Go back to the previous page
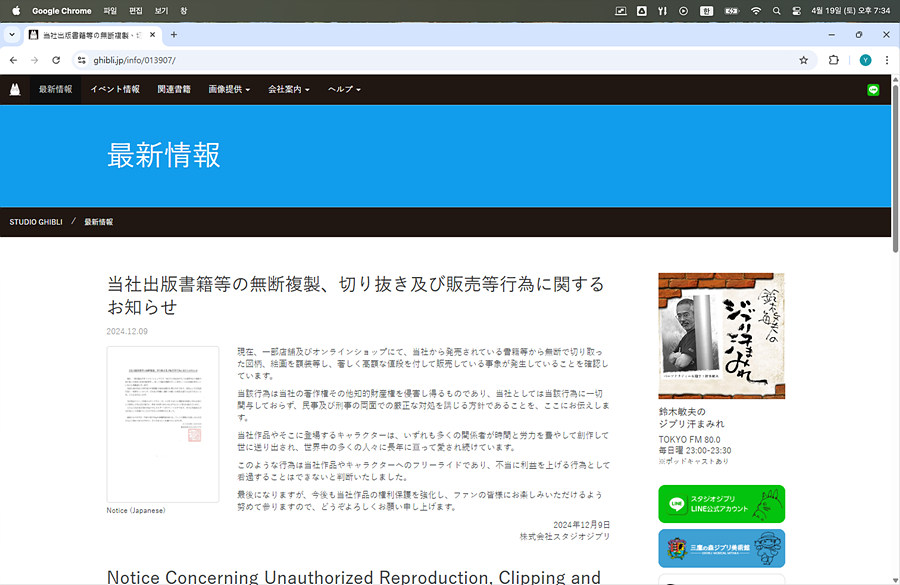This screenshot has height=585, width=900. click(x=13, y=60)
